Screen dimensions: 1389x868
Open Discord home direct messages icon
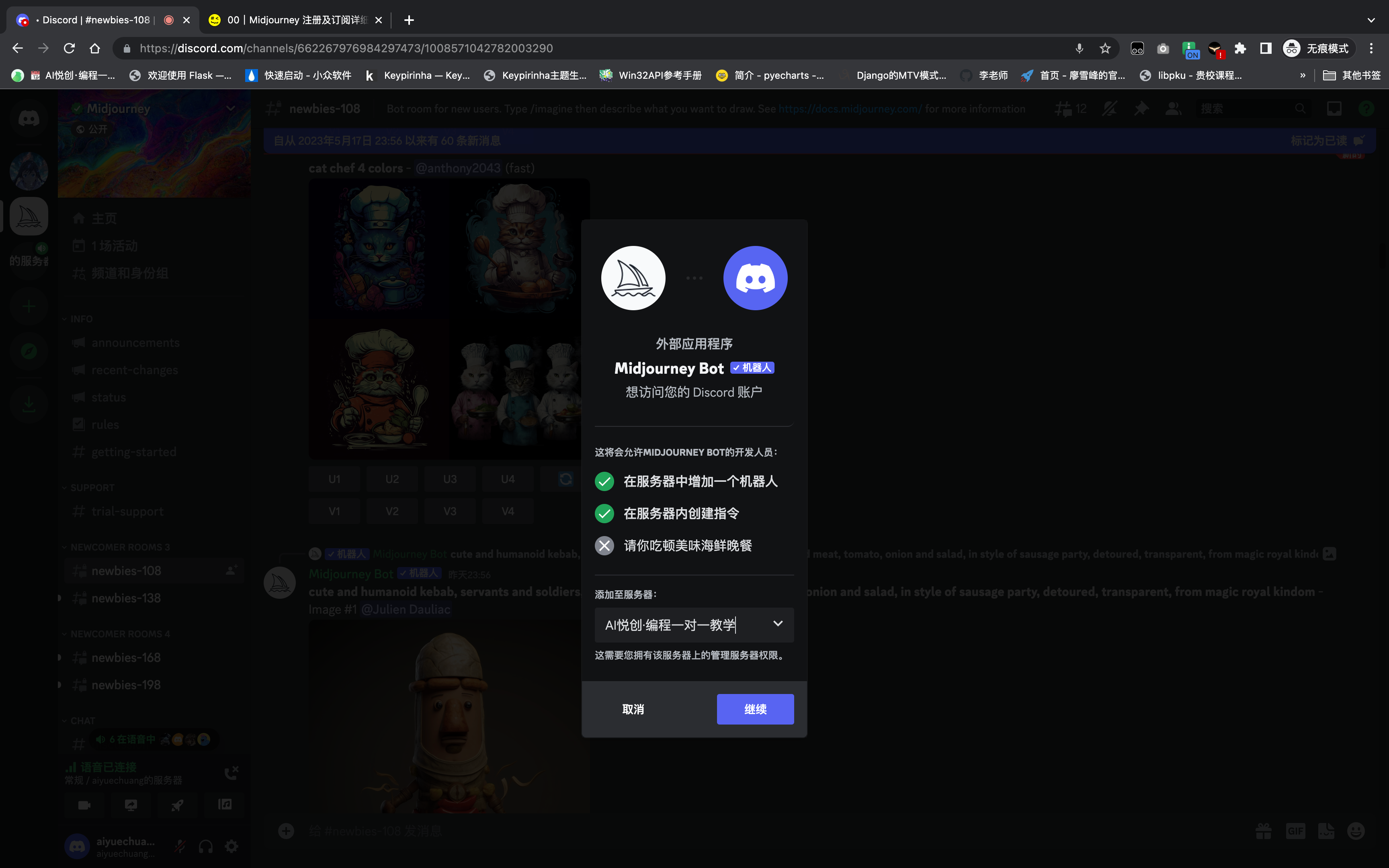29,119
